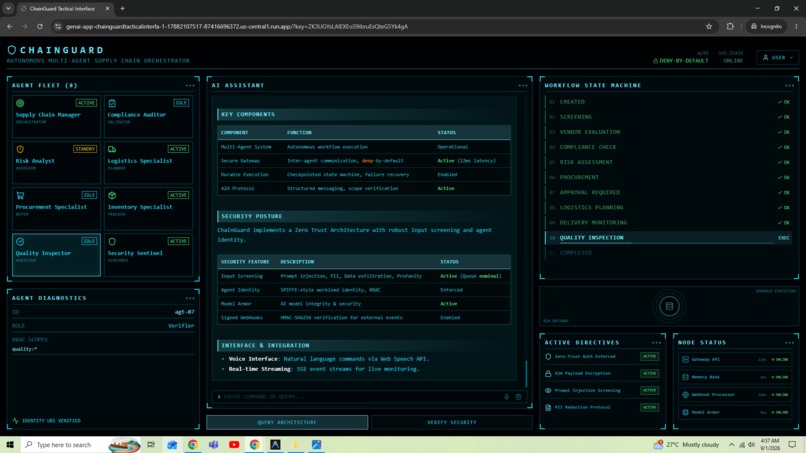The image size is (806, 453).
Task: Select the Compliance Auditor clipboard icon
Action: (x=112, y=103)
